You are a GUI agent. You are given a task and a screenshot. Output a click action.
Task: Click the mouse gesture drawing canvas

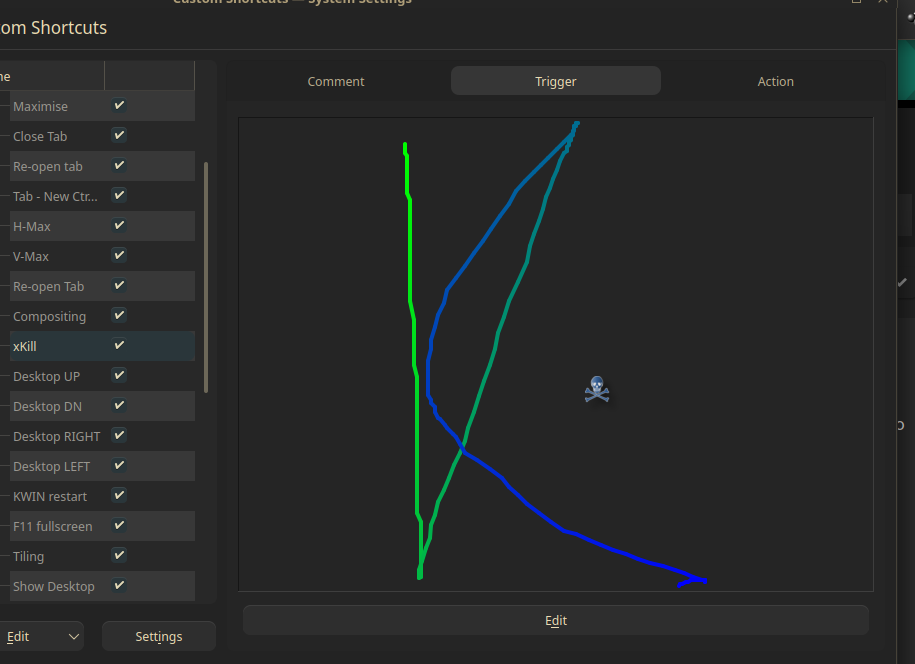pos(556,355)
